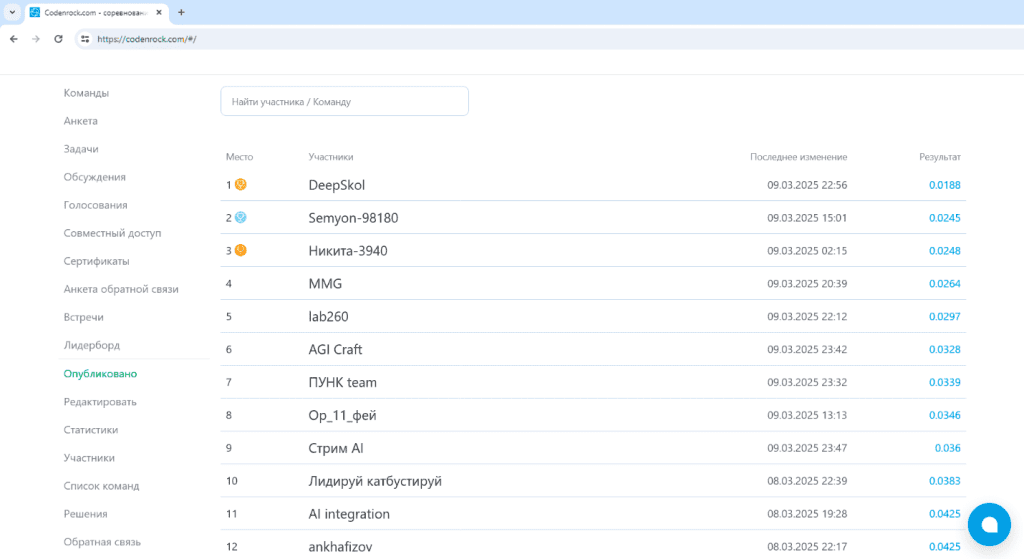1024x559 pixels.
Task: Select Редактировать in the sidebar
Action: 100,402
